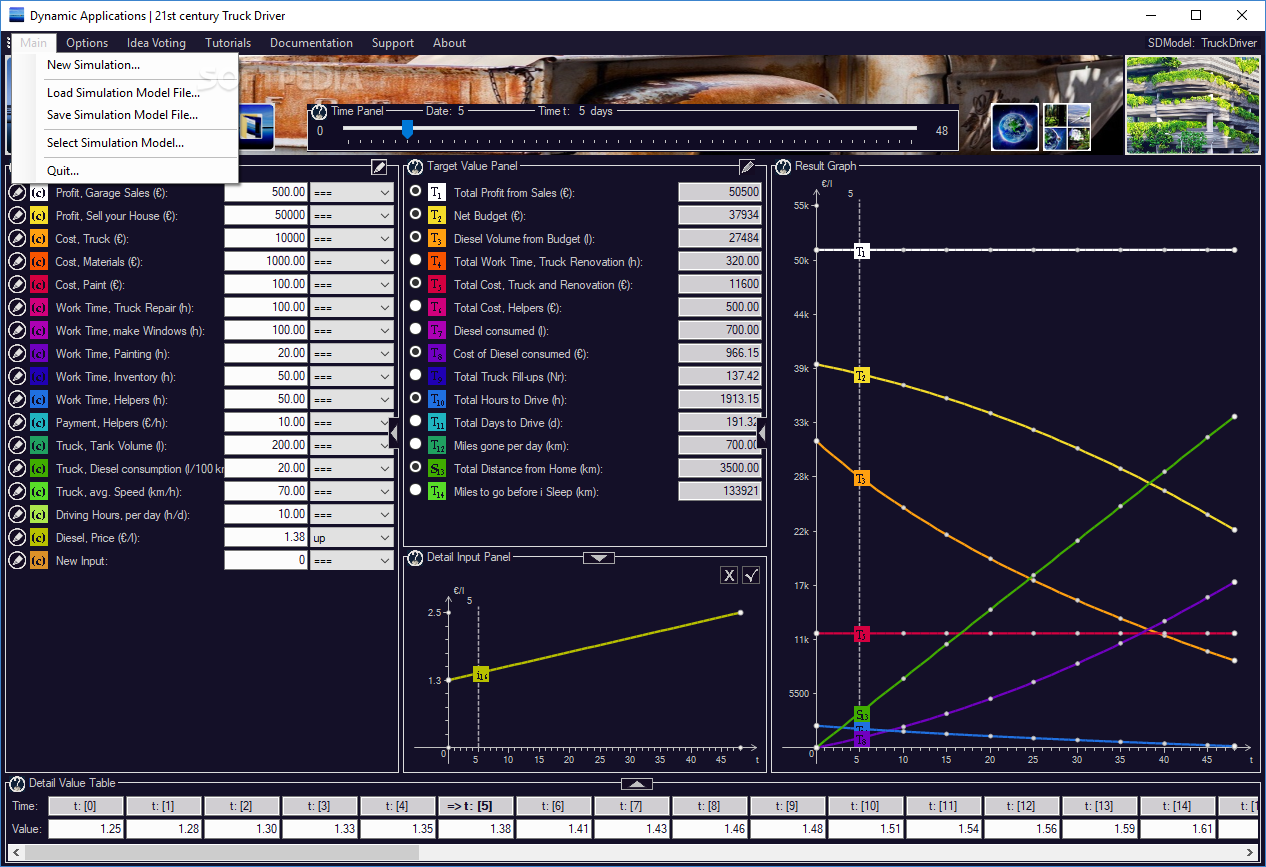Viewport: 1266px width, 867px height.
Task: Click the (c) icon of Profit, Sell your House
Action: (x=39, y=215)
